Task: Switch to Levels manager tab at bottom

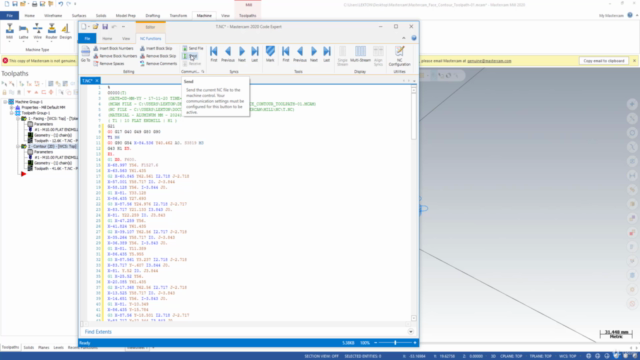Action: coord(59,347)
